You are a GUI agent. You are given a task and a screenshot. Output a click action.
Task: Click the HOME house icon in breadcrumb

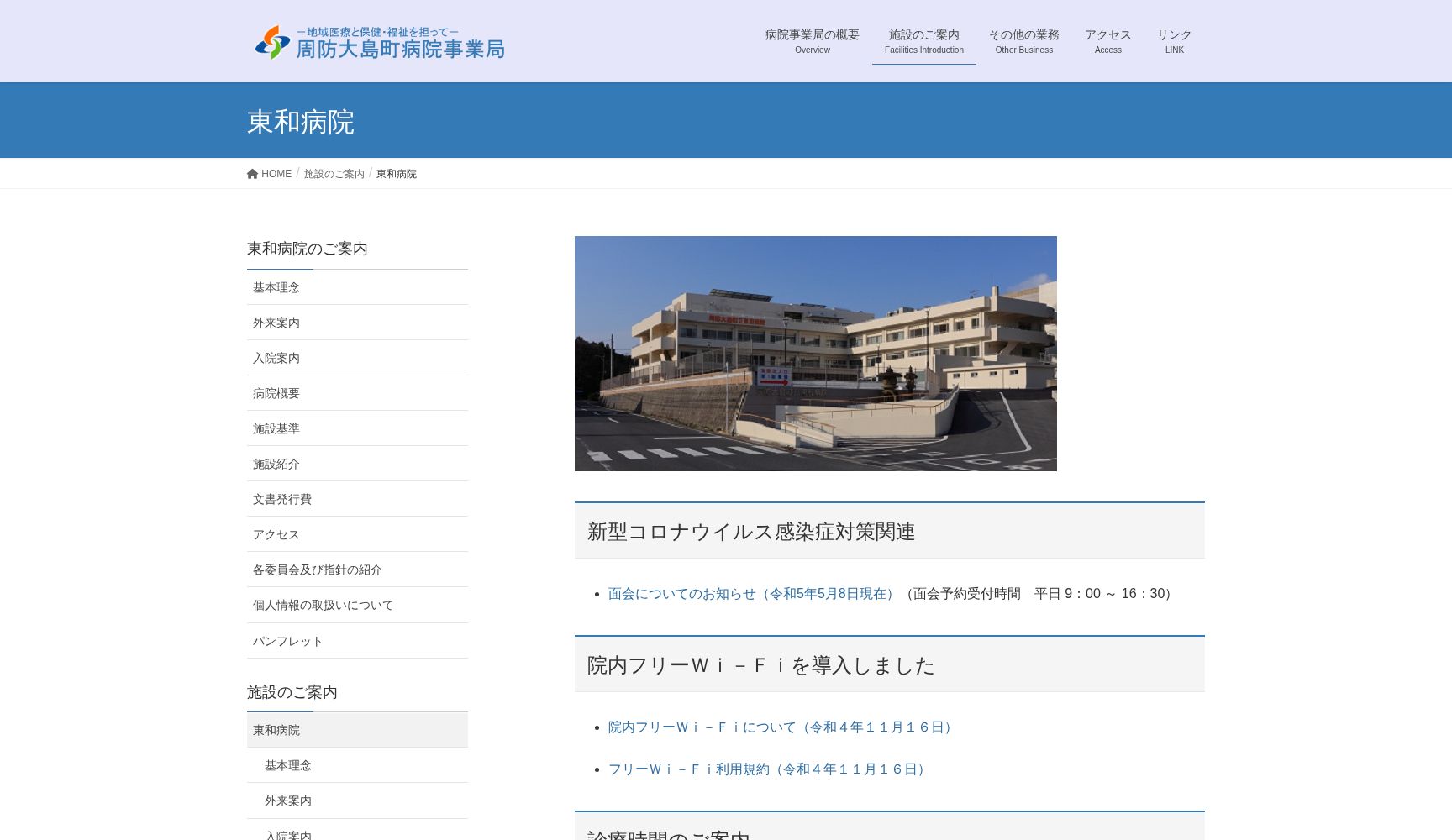[x=252, y=173]
